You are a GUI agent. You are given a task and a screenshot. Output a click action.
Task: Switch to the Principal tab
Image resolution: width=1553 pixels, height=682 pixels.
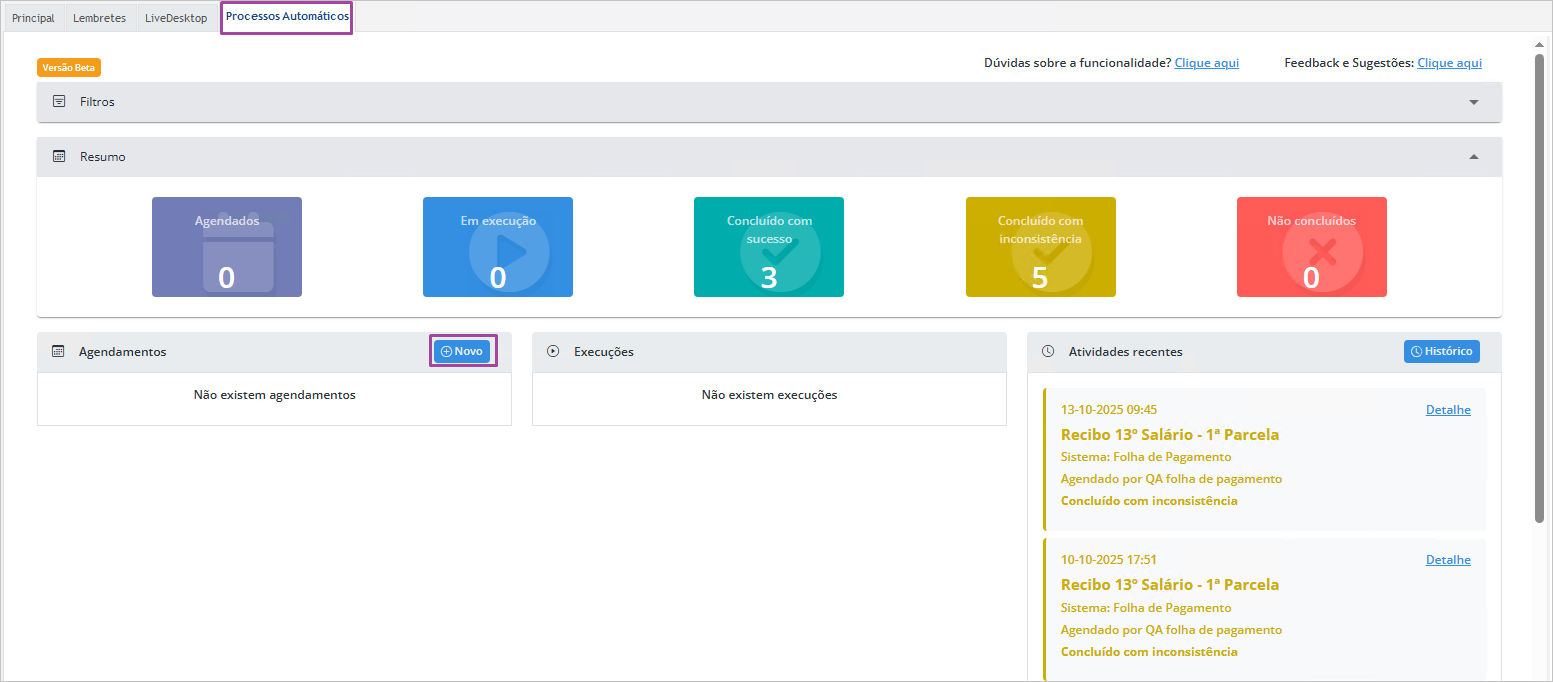point(33,18)
